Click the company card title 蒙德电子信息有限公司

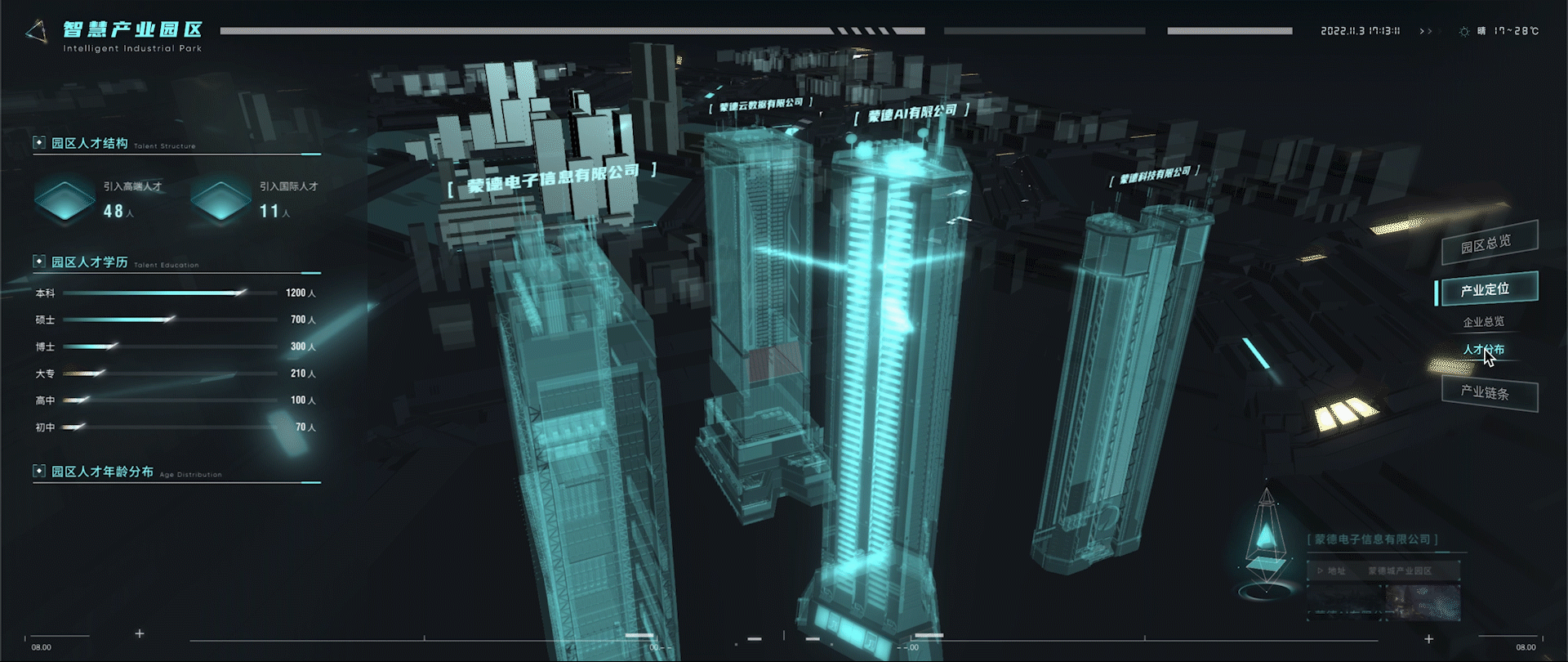pyautogui.click(x=1372, y=539)
